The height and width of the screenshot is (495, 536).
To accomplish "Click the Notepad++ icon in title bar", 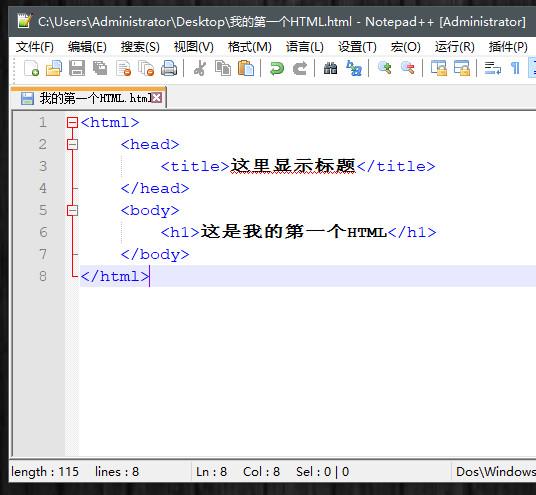I will point(24,21).
